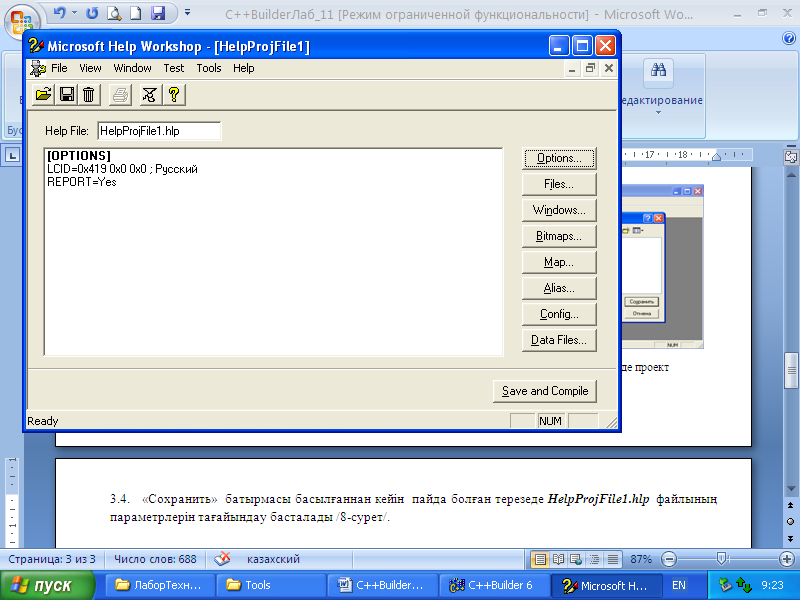This screenshot has height=600, width=800.
Task: Open Word help with the blue question icon
Action: [x=789, y=38]
